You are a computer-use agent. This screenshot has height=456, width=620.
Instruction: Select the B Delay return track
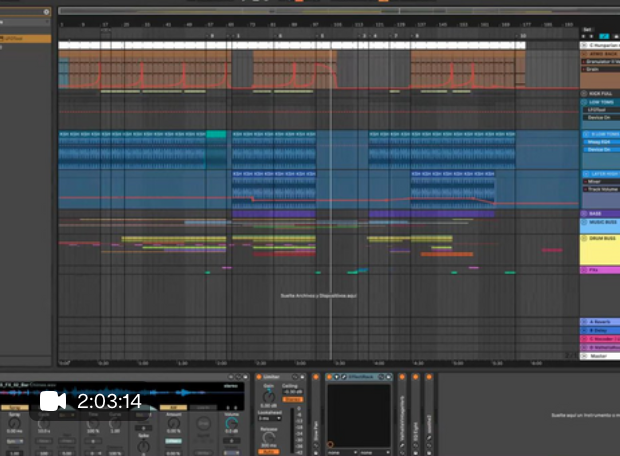[x=600, y=330]
